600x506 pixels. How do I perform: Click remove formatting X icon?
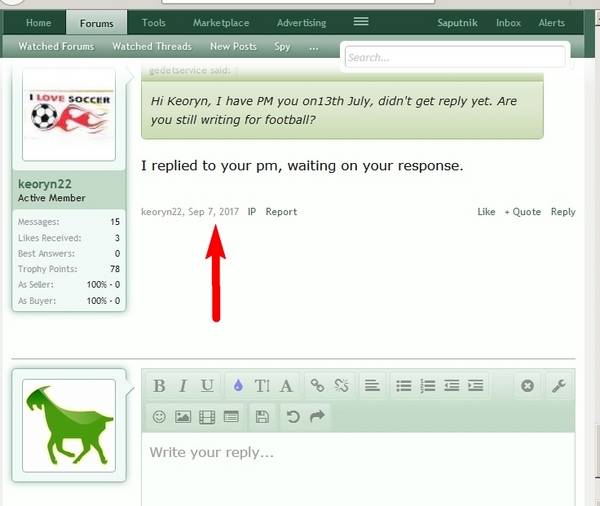click(527, 385)
